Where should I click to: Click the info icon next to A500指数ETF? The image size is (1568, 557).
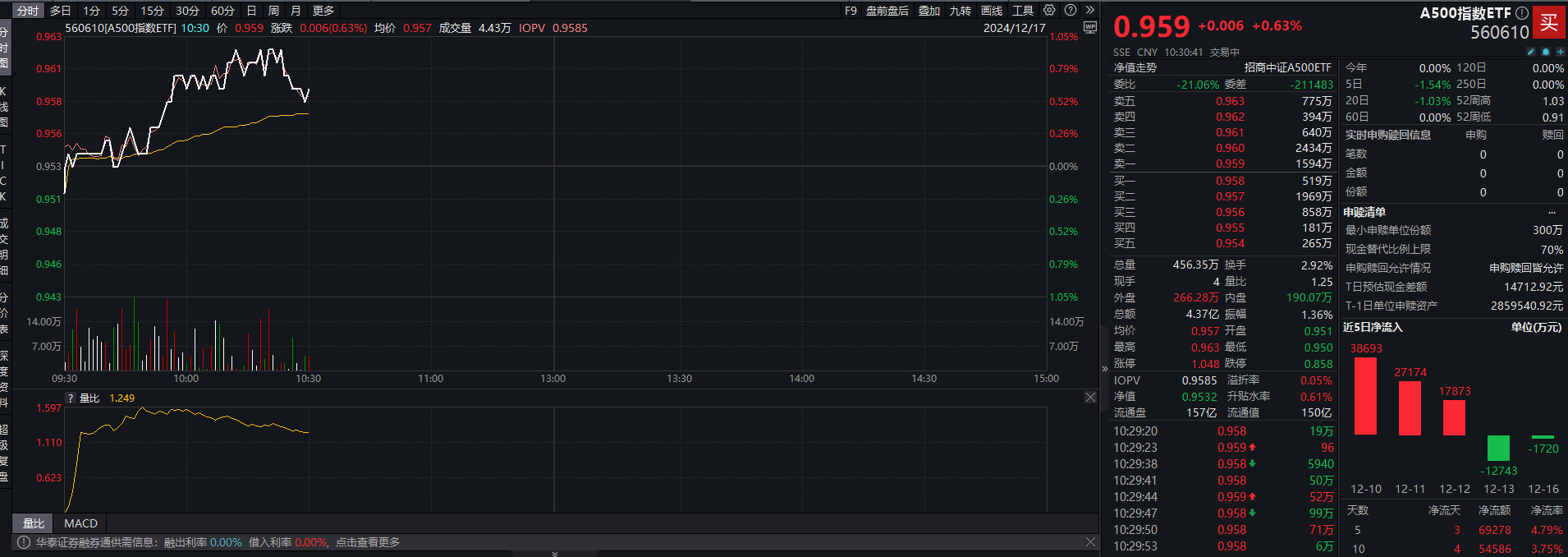pyautogui.click(x=1521, y=13)
